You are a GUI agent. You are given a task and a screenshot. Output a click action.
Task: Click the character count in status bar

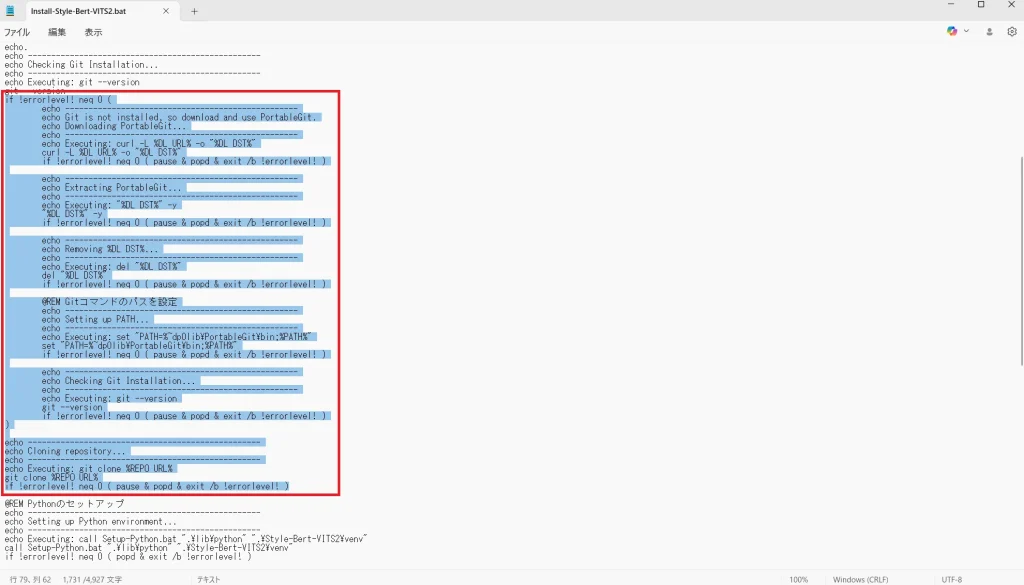pos(92,579)
